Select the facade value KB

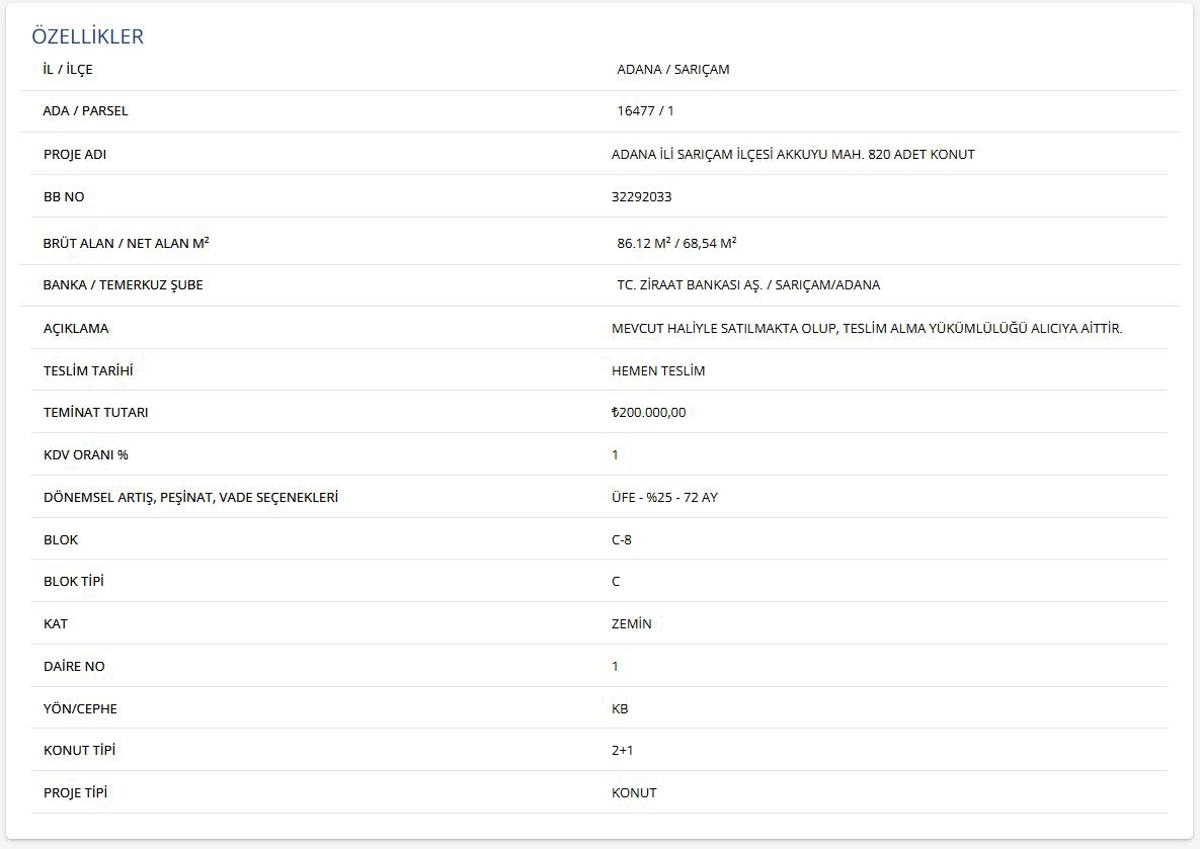click(620, 709)
